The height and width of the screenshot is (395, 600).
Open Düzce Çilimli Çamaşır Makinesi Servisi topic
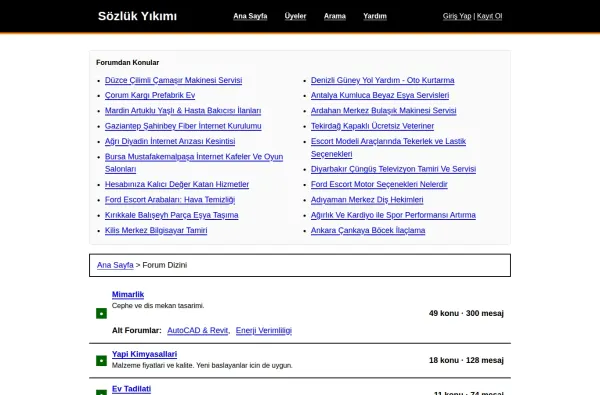click(x=173, y=80)
